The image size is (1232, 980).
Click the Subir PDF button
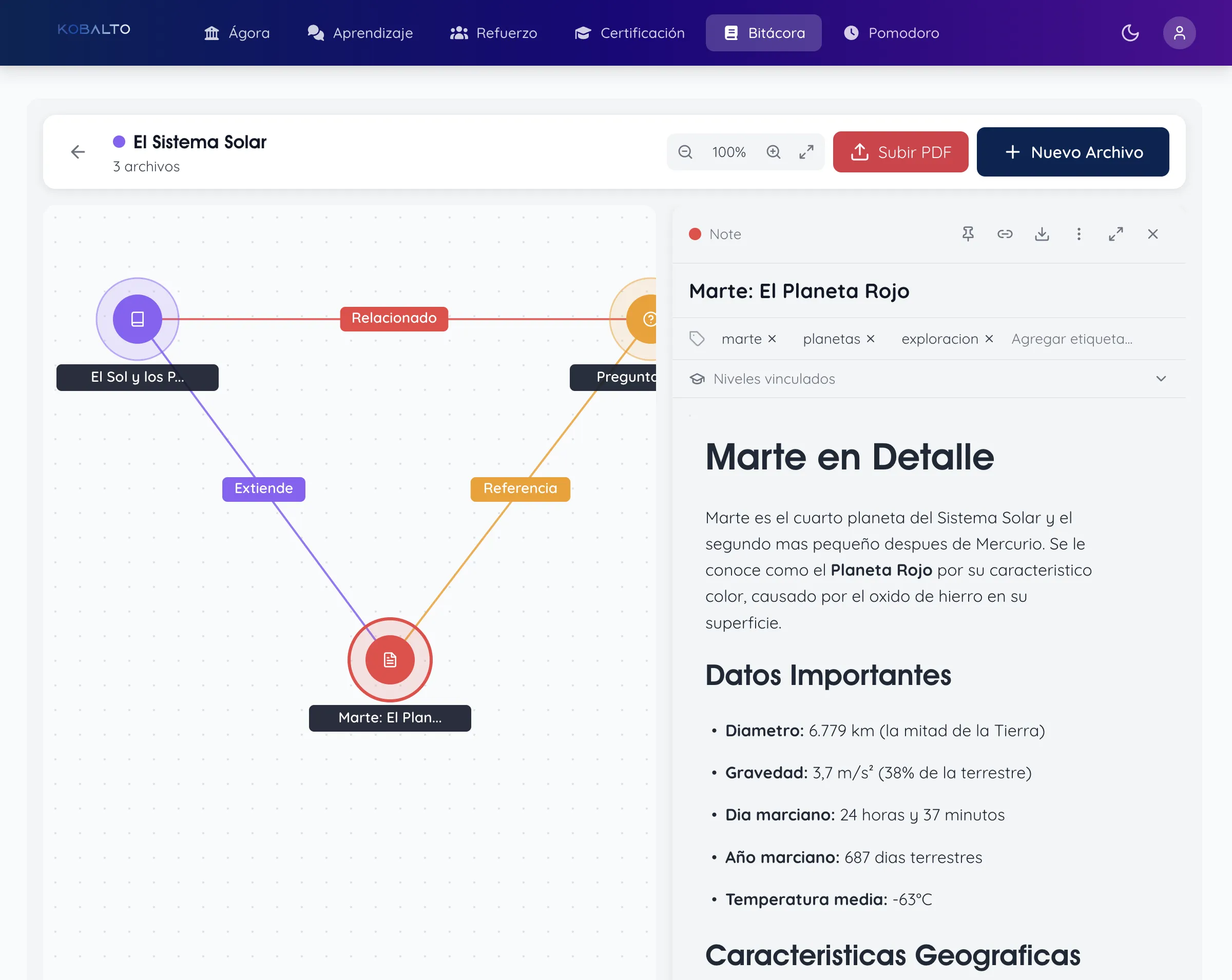point(900,152)
